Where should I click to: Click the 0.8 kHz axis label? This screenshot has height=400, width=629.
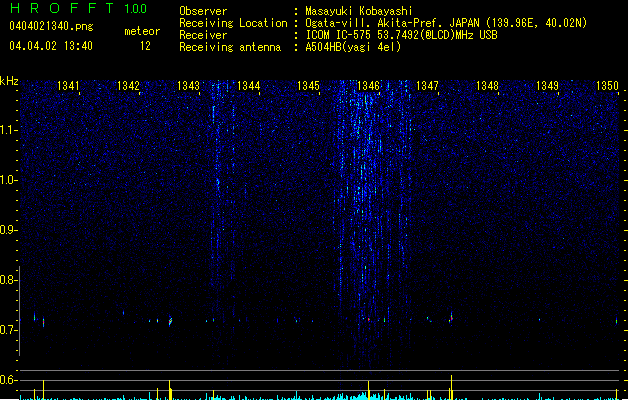pos(9,280)
